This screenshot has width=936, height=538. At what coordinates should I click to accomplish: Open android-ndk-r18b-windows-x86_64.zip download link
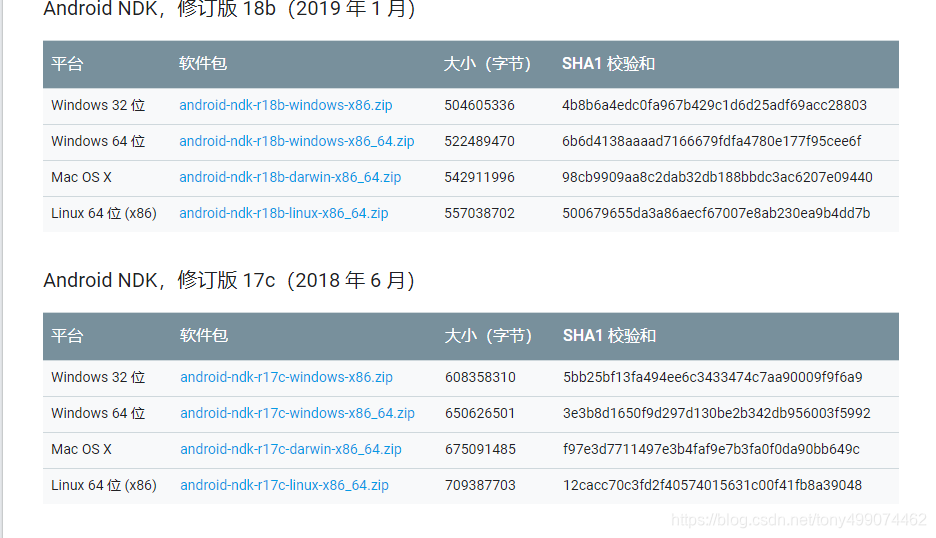pos(297,142)
